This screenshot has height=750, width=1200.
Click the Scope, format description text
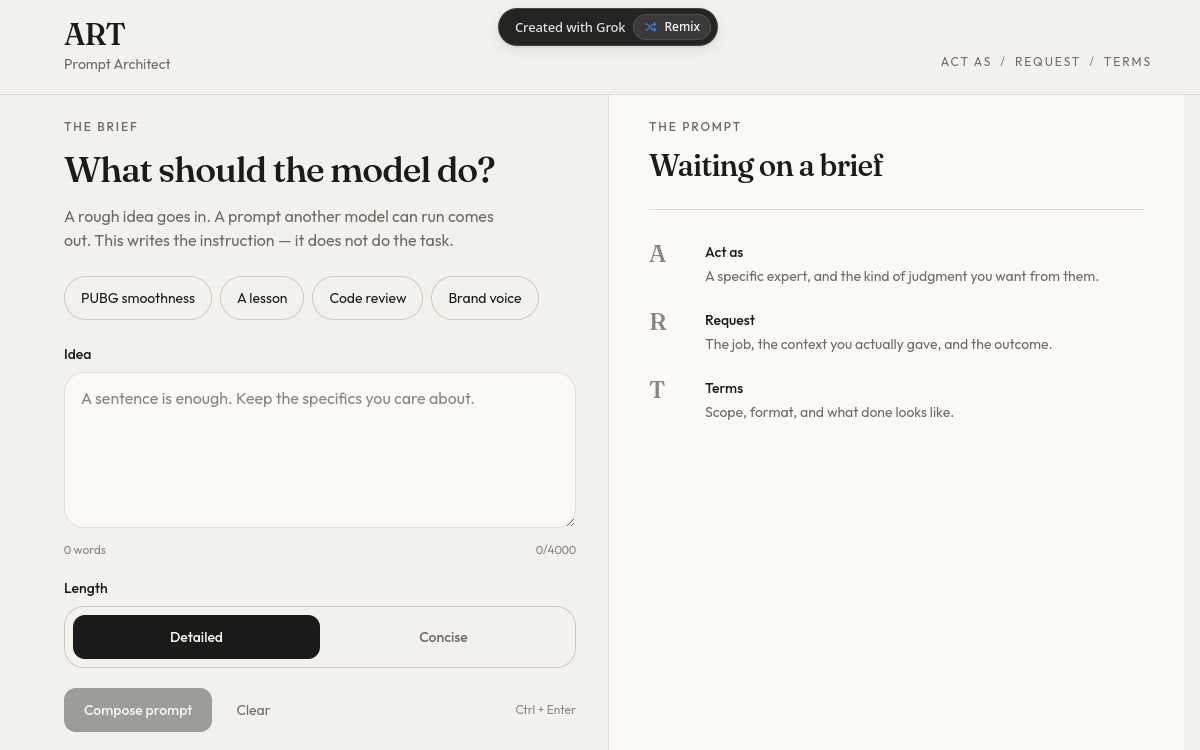(x=829, y=412)
